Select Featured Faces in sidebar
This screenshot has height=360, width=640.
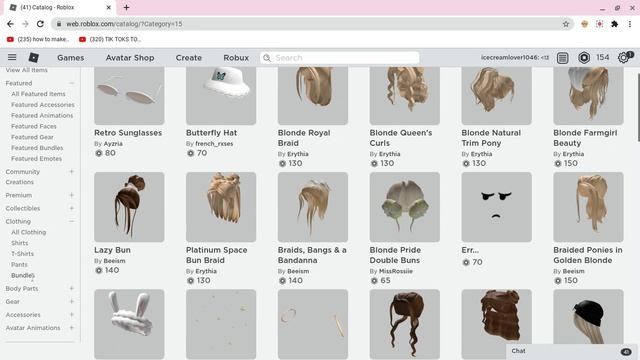click(34, 127)
